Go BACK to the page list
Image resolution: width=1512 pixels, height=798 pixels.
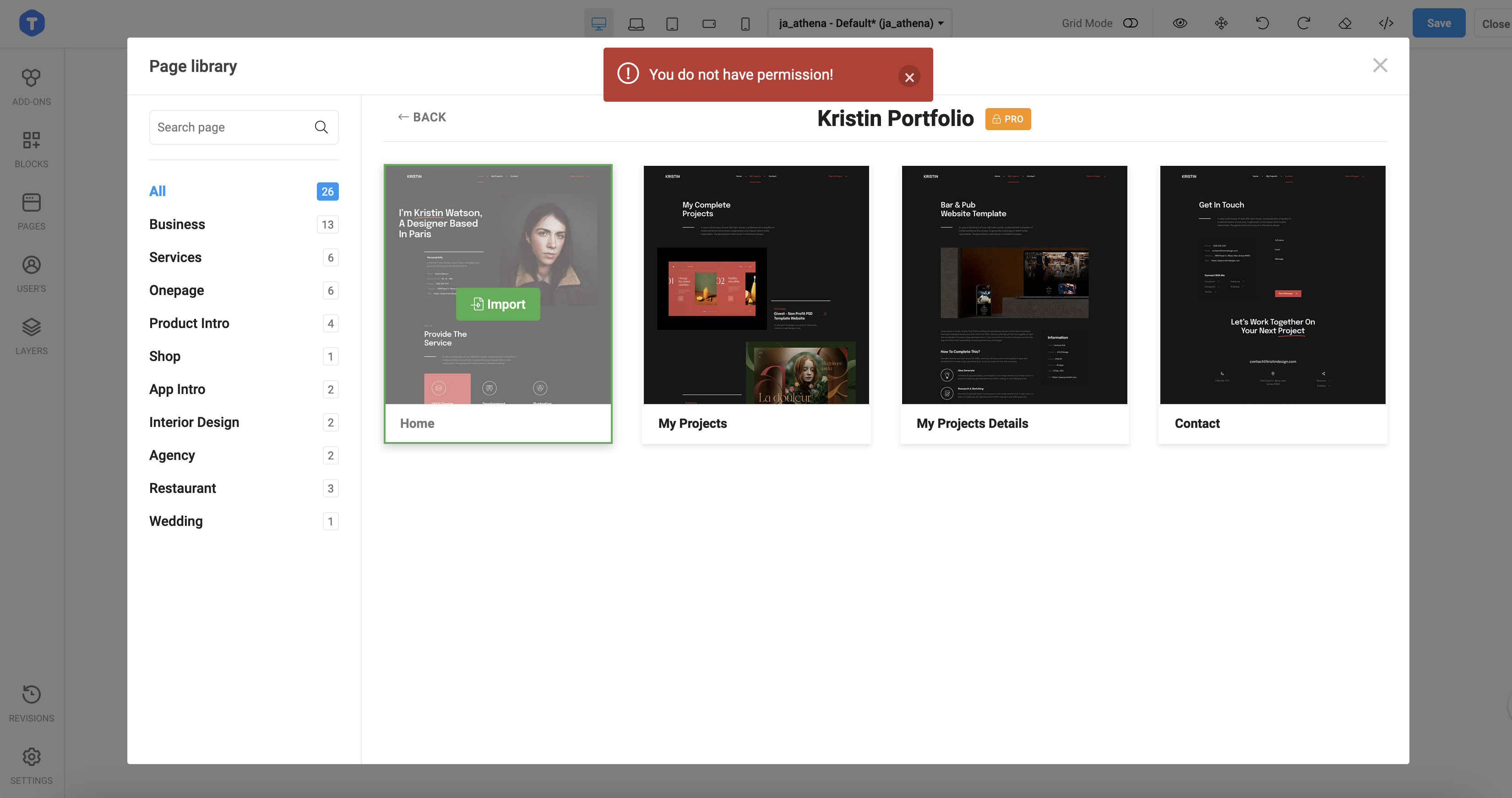[422, 117]
